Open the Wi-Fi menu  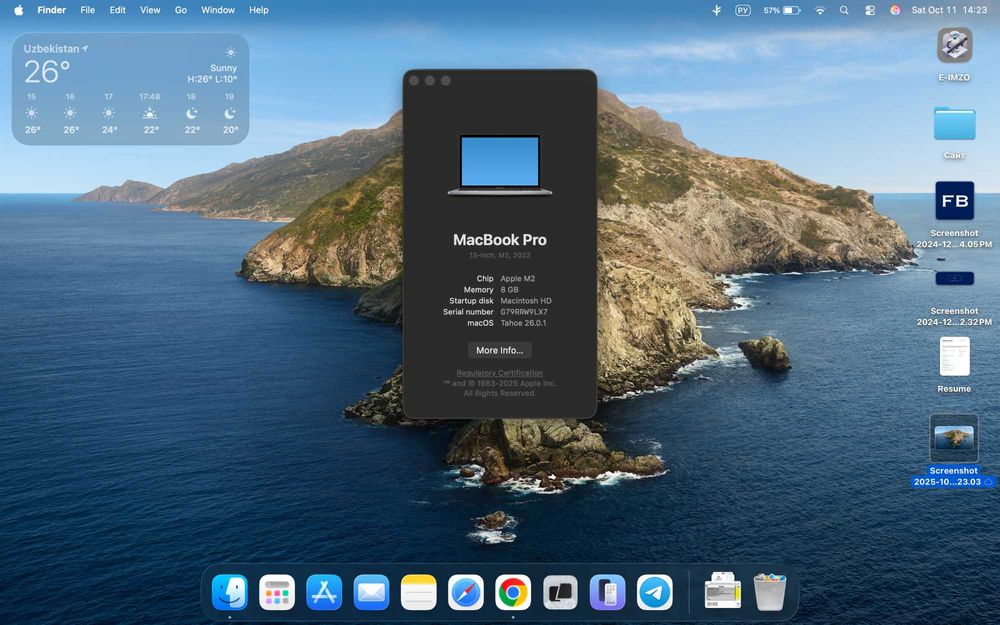click(x=820, y=10)
